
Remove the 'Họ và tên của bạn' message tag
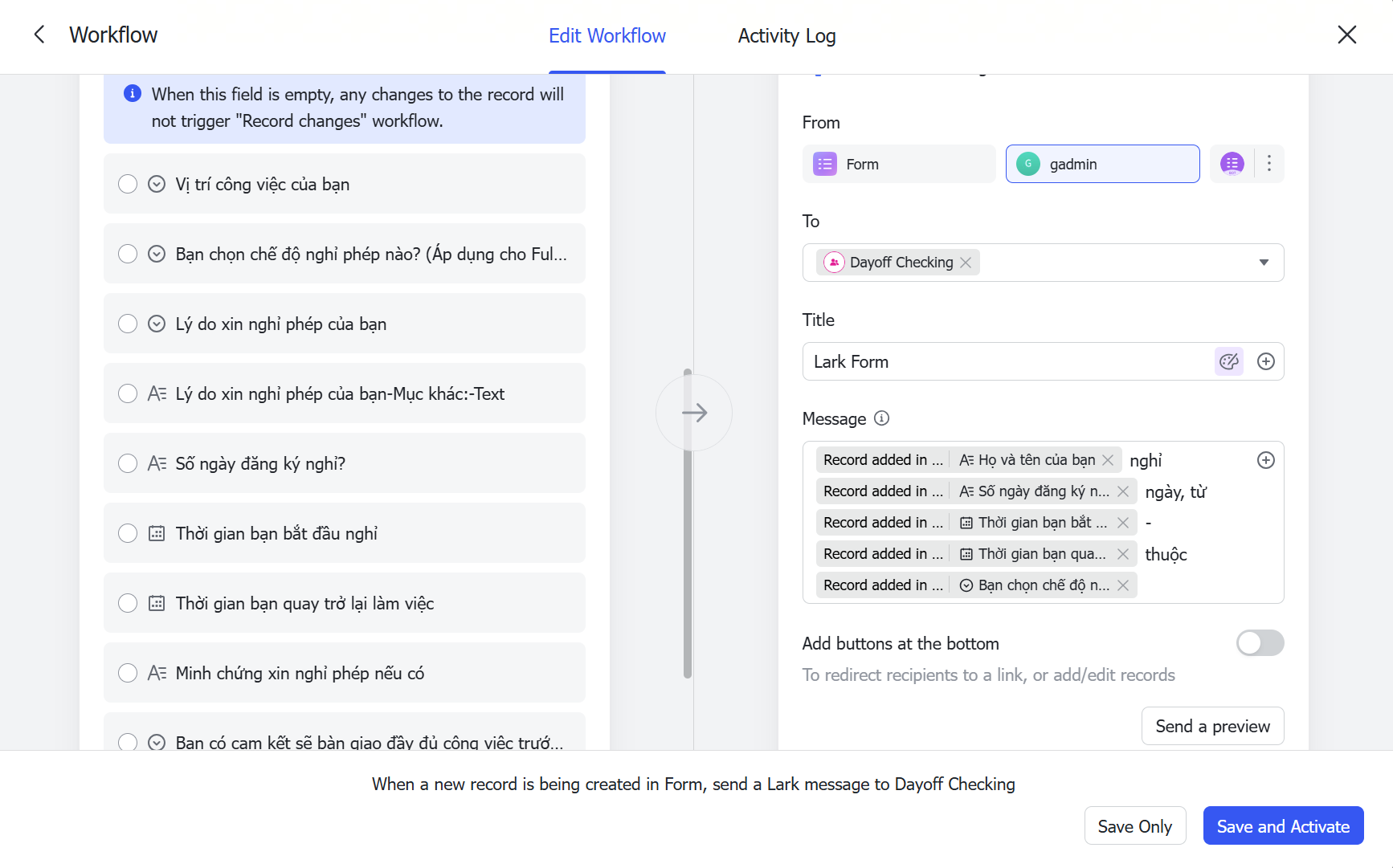click(1108, 460)
